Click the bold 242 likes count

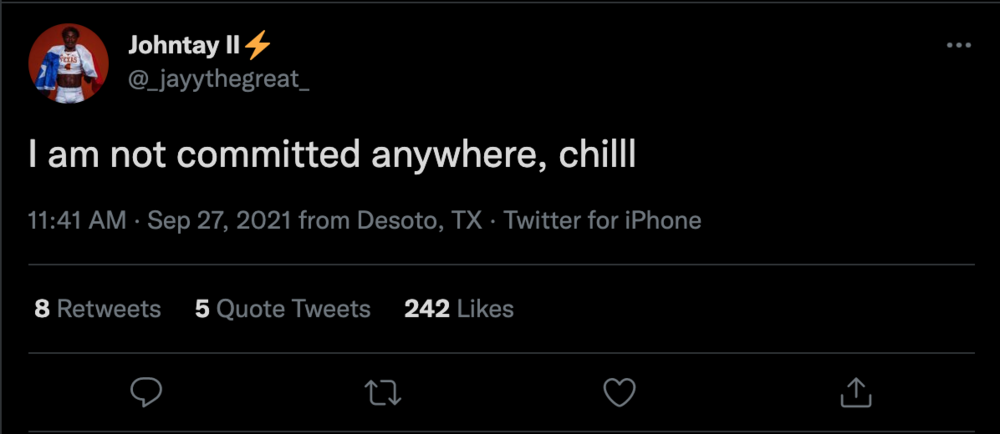[x=427, y=309]
